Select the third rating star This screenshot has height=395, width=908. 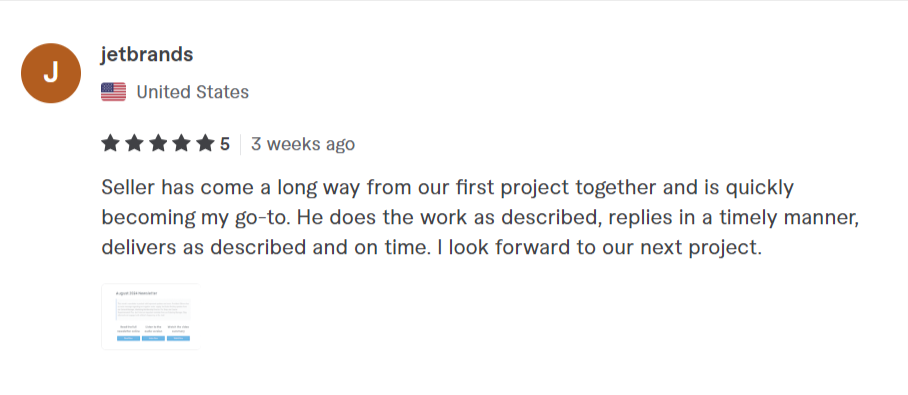158,143
